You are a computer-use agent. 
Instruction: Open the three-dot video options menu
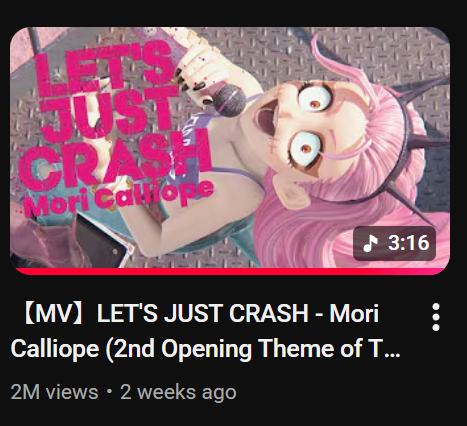click(436, 317)
